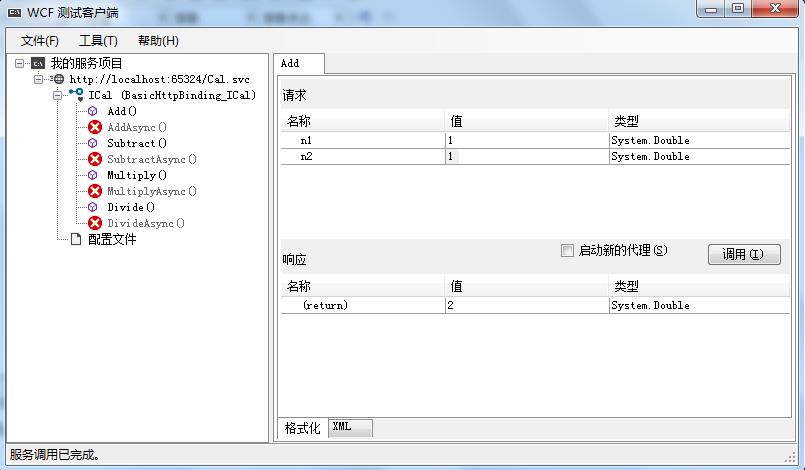The image size is (805, 470).
Task: Select the MultiplyAsync() operation
Action: (151, 191)
